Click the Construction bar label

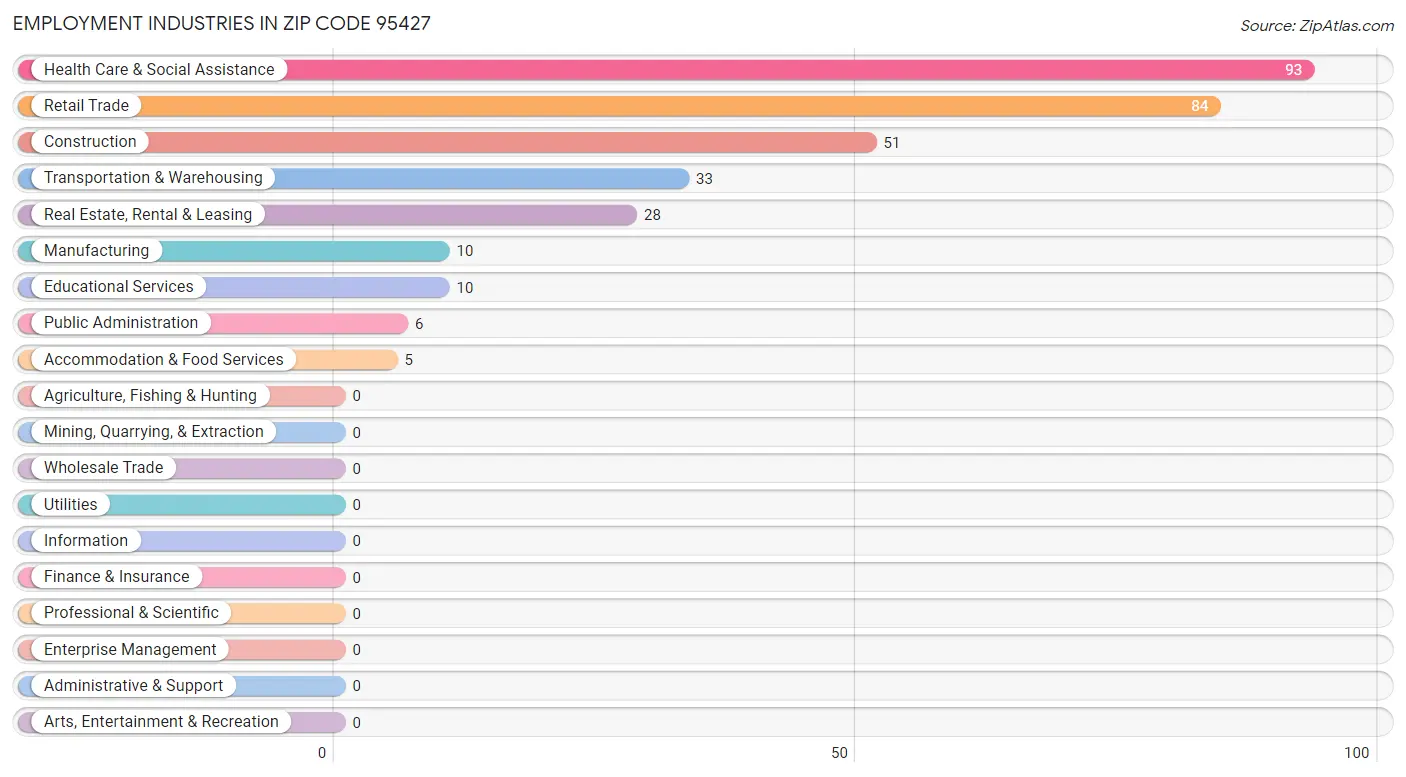pyautogui.click(x=90, y=141)
